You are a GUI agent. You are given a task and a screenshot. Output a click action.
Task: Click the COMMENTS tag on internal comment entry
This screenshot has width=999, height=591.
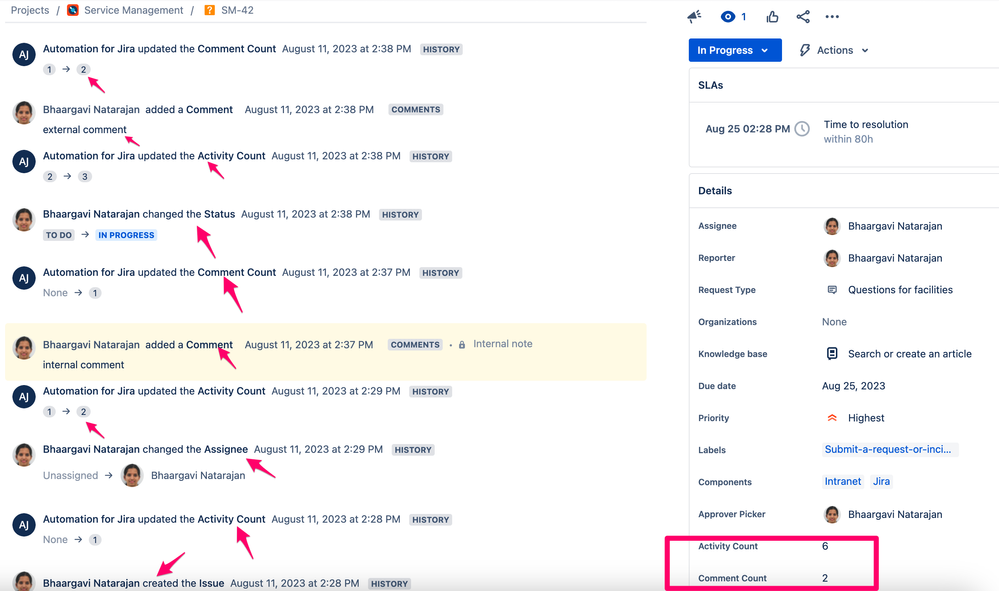tap(415, 345)
